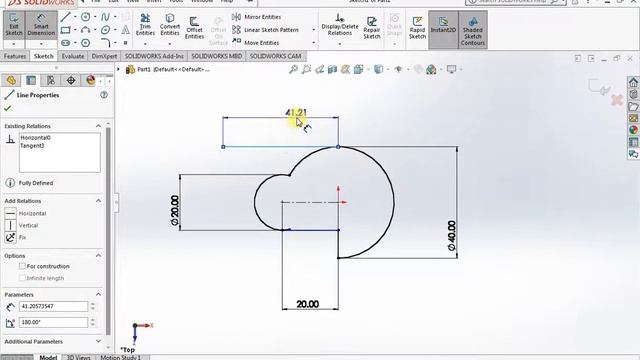This screenshot has width=640, height=360.
Task: Select the Circle sketch tool
Action: pyautogui.click(x=85, y=17)
